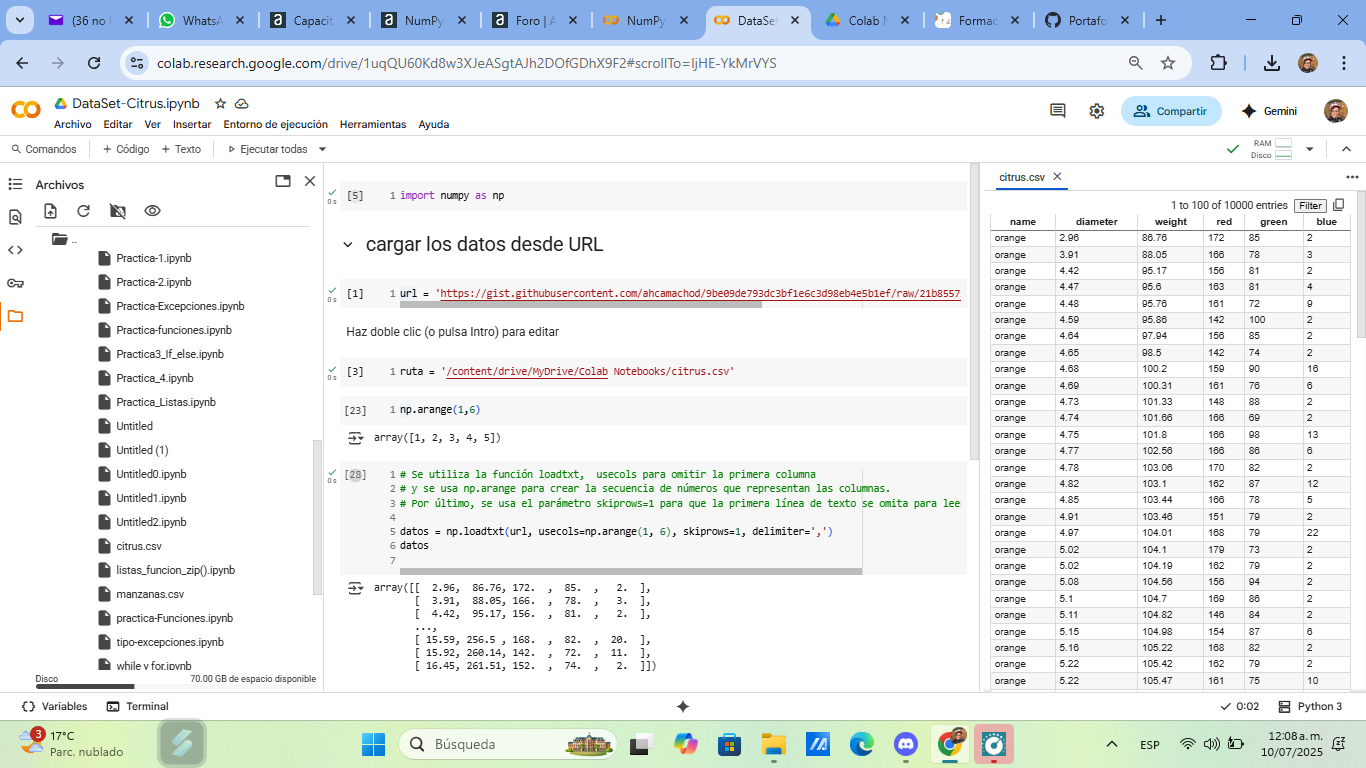Open the Python 3 runtime status
The image size is (1366, 768).
(1309, 706)
